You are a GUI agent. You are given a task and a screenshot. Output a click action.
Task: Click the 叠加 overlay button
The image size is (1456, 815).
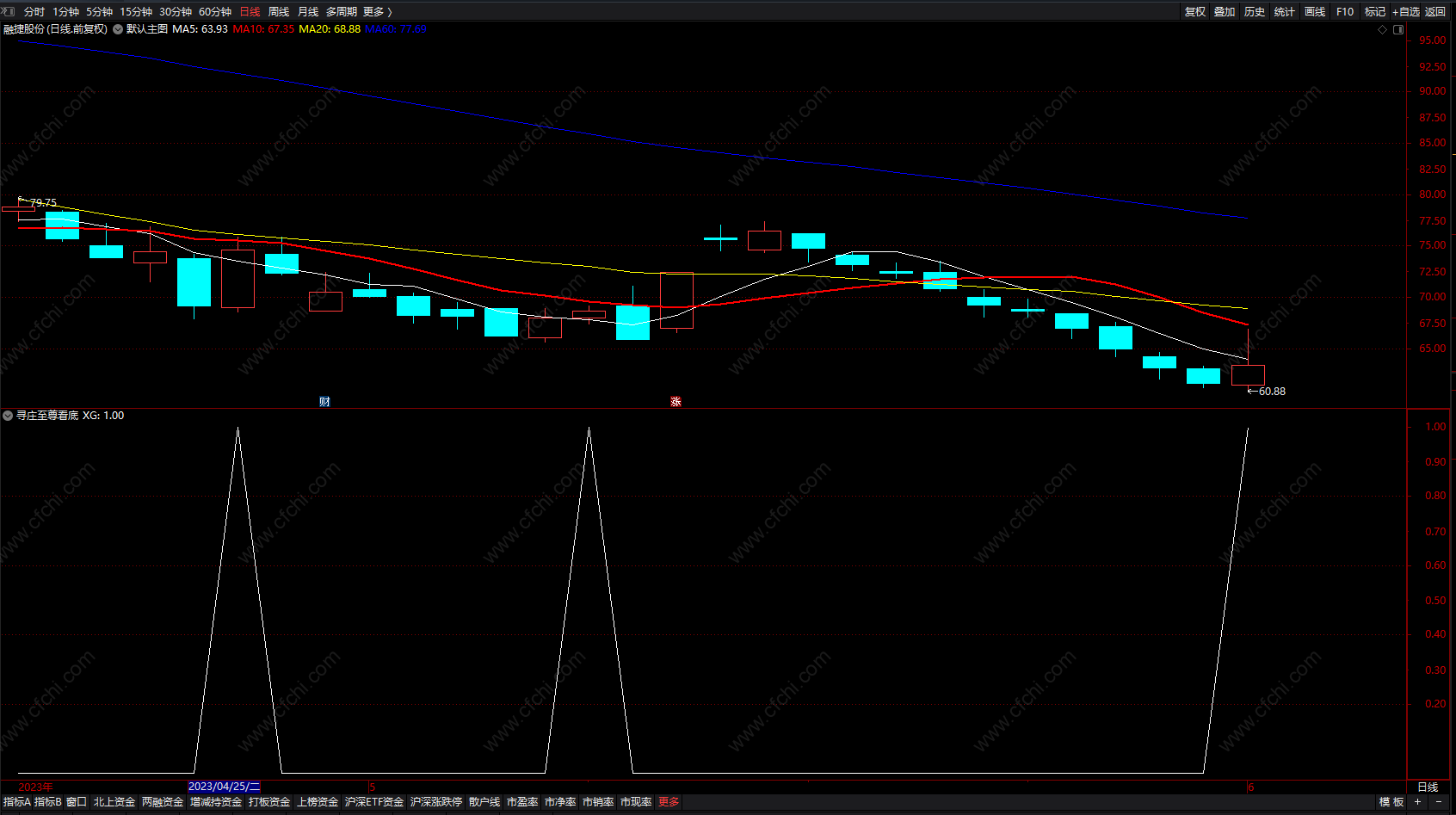point(1225,12)
